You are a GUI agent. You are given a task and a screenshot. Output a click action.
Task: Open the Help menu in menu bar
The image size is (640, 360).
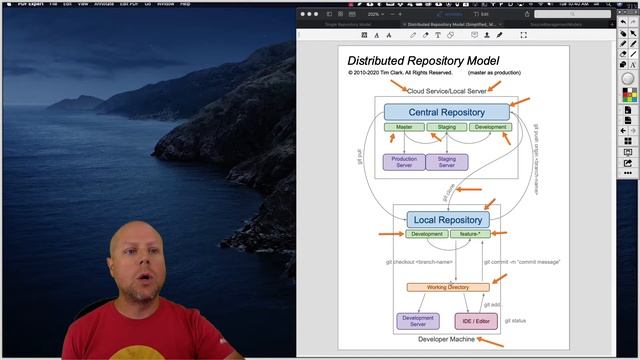coord(185,4)
